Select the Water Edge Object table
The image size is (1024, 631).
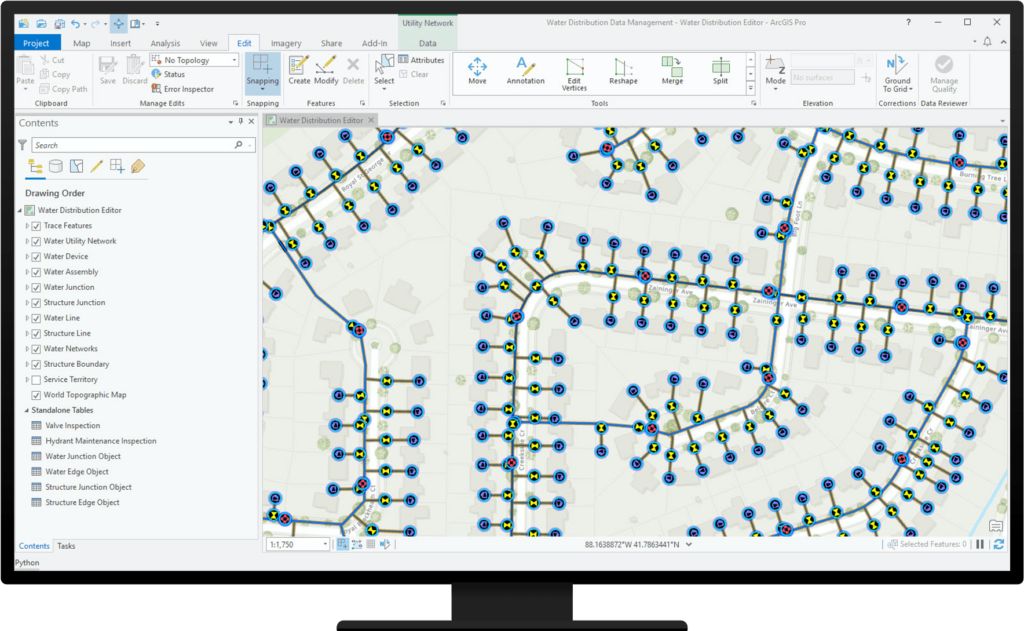coord(77,472)
